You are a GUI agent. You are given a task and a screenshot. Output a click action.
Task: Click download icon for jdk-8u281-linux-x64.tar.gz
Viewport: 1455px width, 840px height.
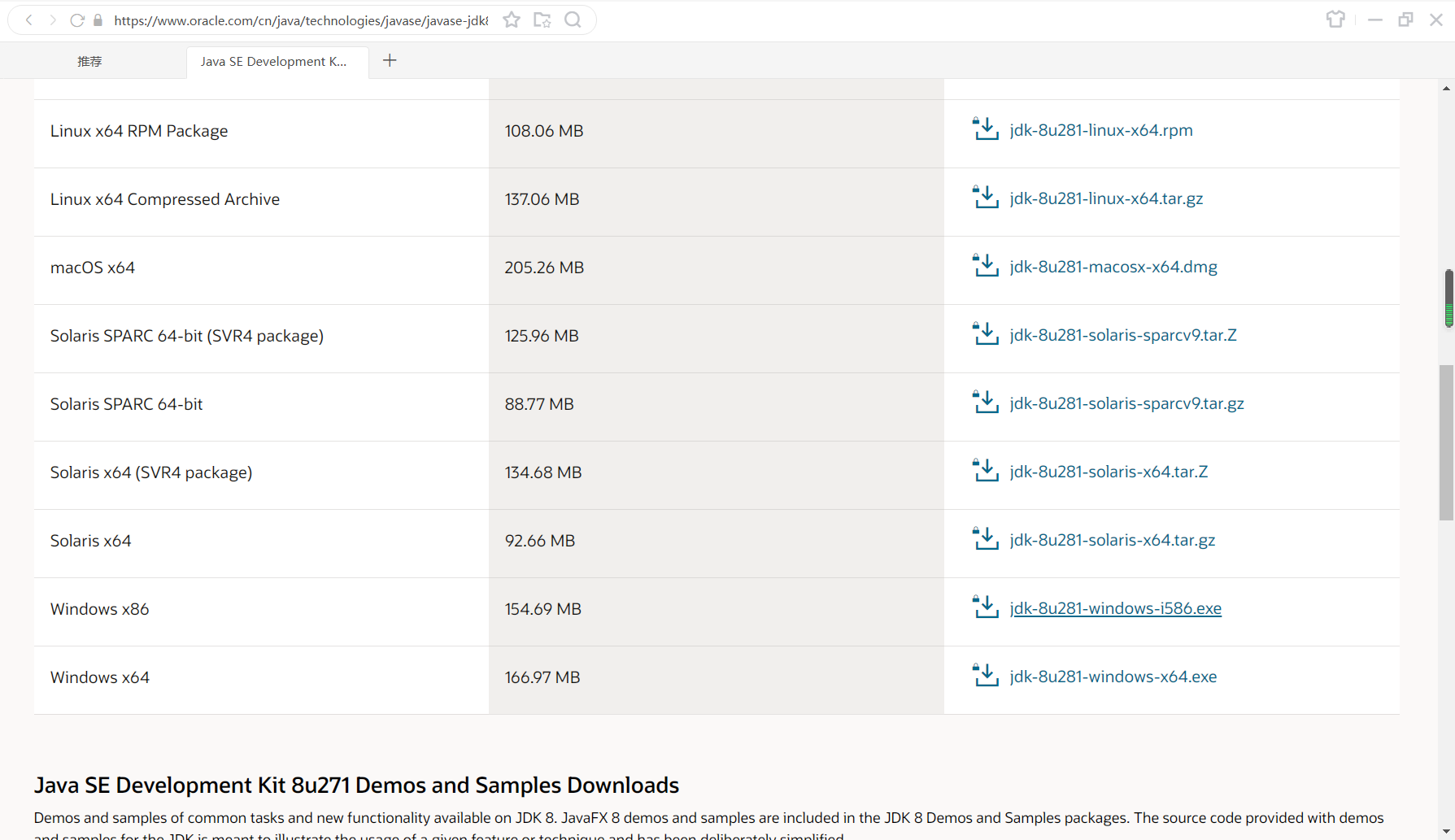click(986, 197)
